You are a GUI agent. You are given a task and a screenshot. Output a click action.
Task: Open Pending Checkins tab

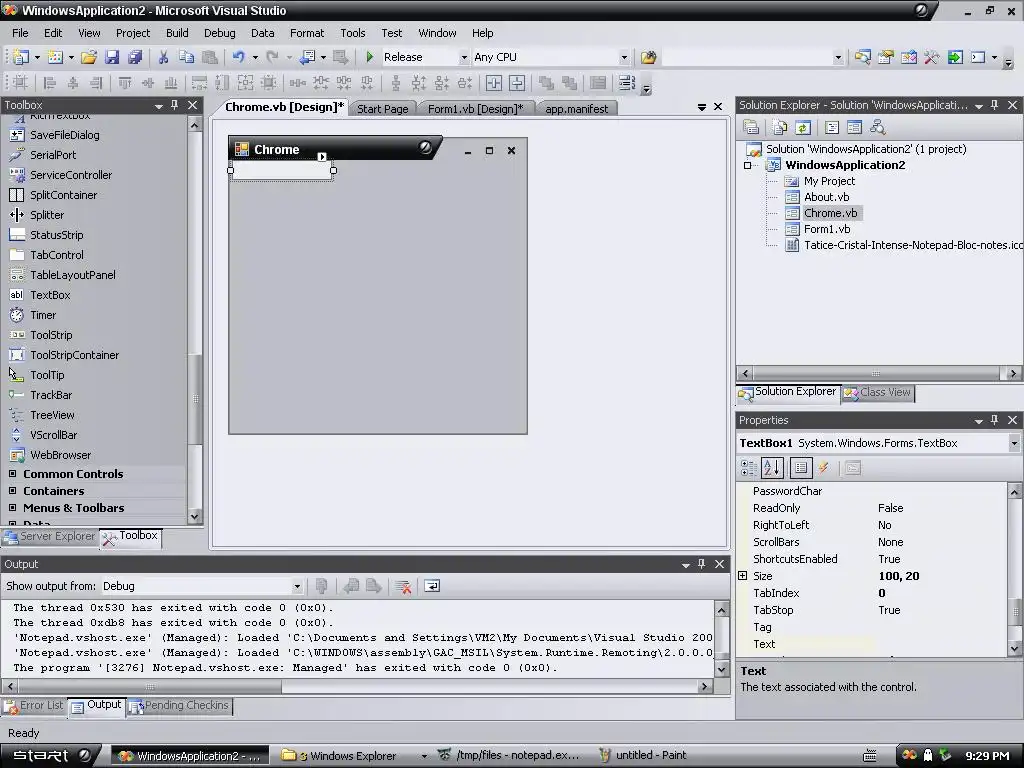coord(180,705)
